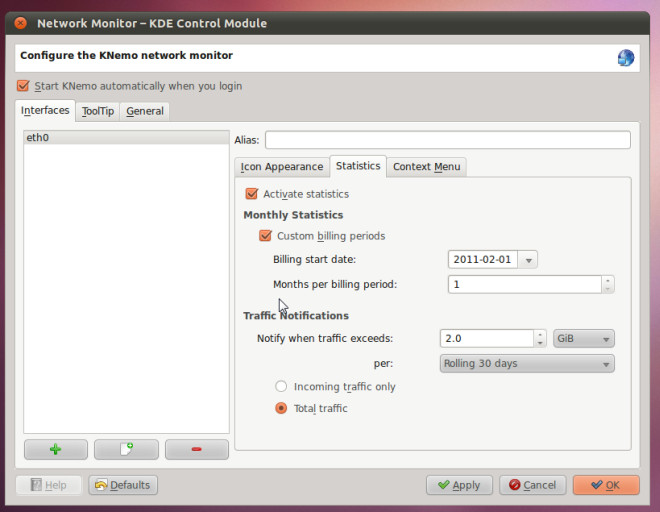Click the Apply button
The height and width of the screenshot is (512, 660).
(x=459, y=485)
